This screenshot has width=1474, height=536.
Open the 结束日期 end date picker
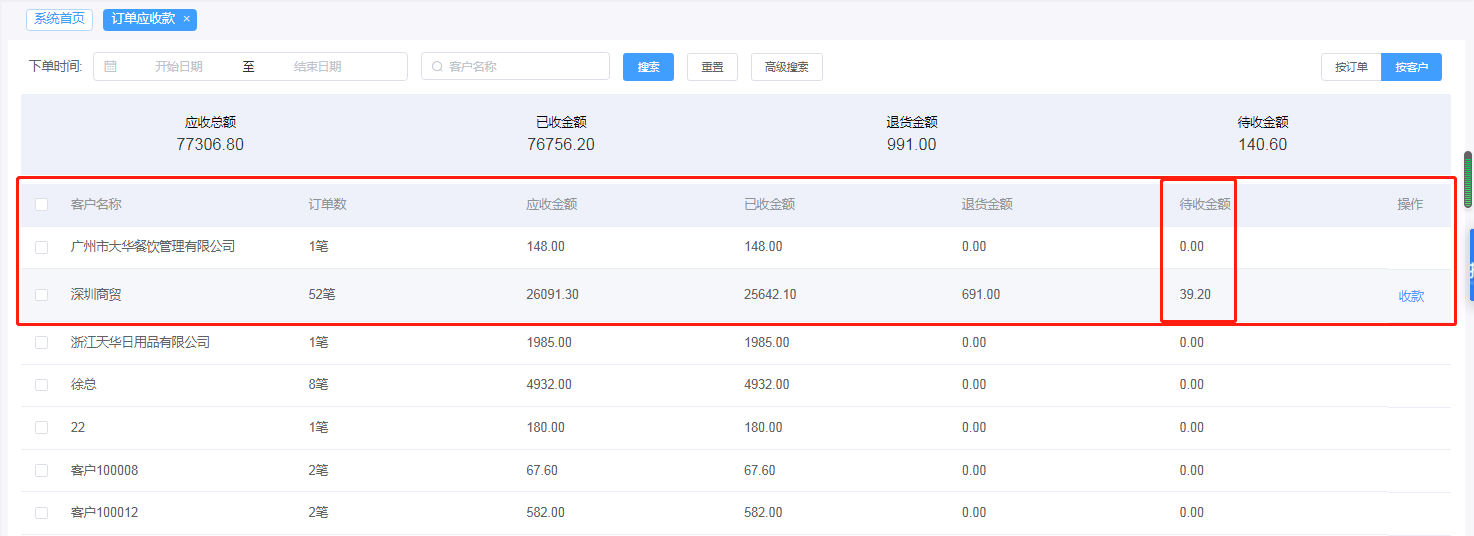click(x=317, y=67)
